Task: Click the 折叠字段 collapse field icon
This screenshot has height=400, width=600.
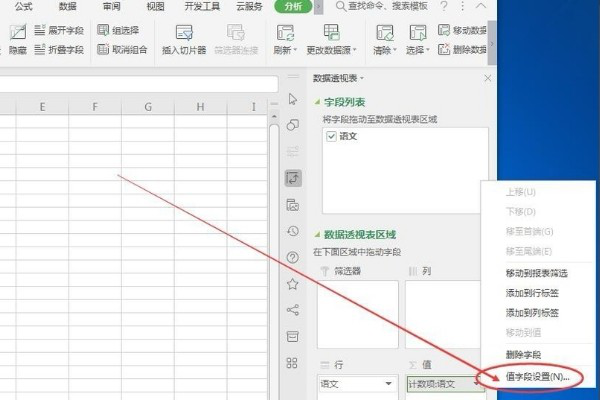Action: point(40,49)
